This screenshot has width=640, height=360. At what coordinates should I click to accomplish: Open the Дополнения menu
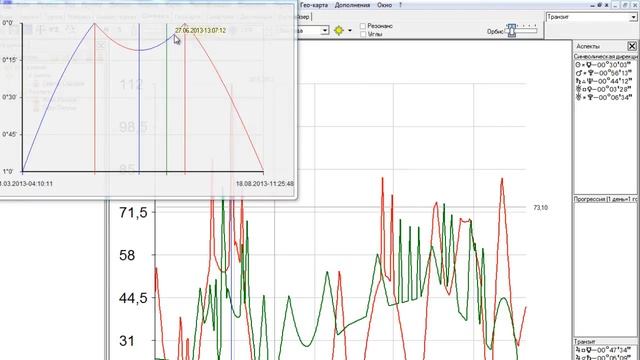tap(352, 5)
